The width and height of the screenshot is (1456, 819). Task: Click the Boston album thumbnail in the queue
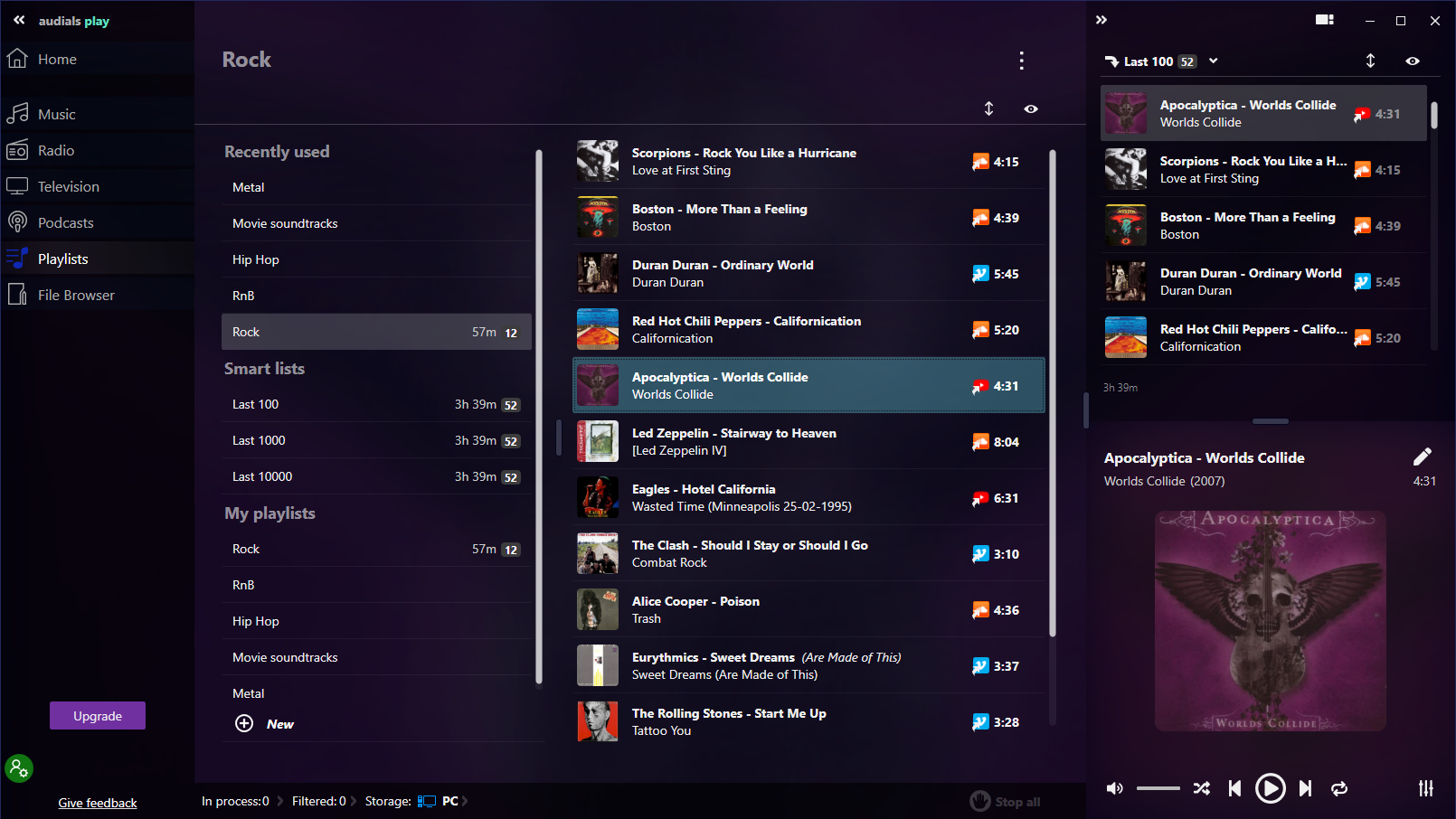pyautogui.click(x=1126, y=225)
